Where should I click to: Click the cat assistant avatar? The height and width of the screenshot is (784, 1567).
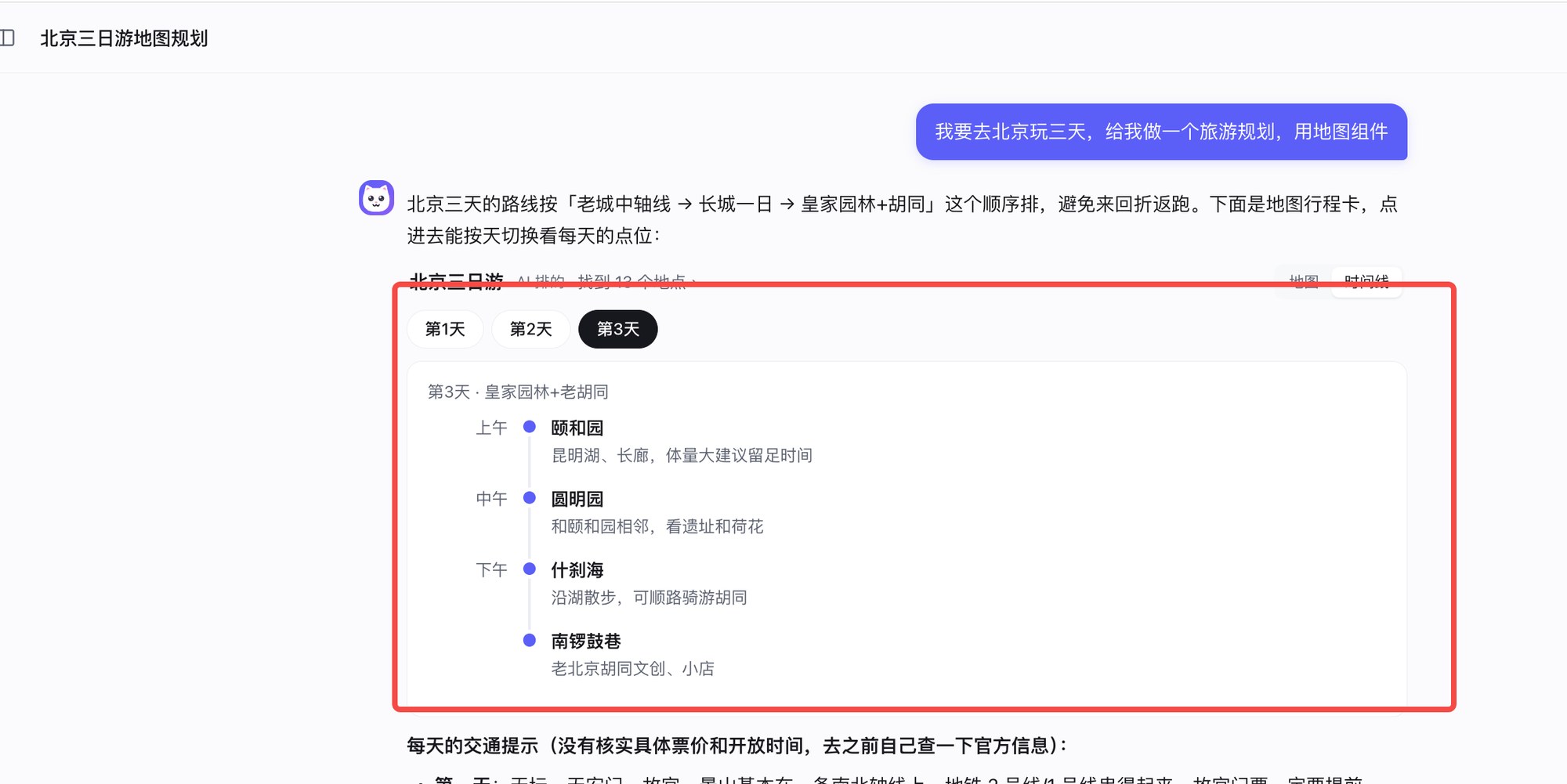coord(376,197)
